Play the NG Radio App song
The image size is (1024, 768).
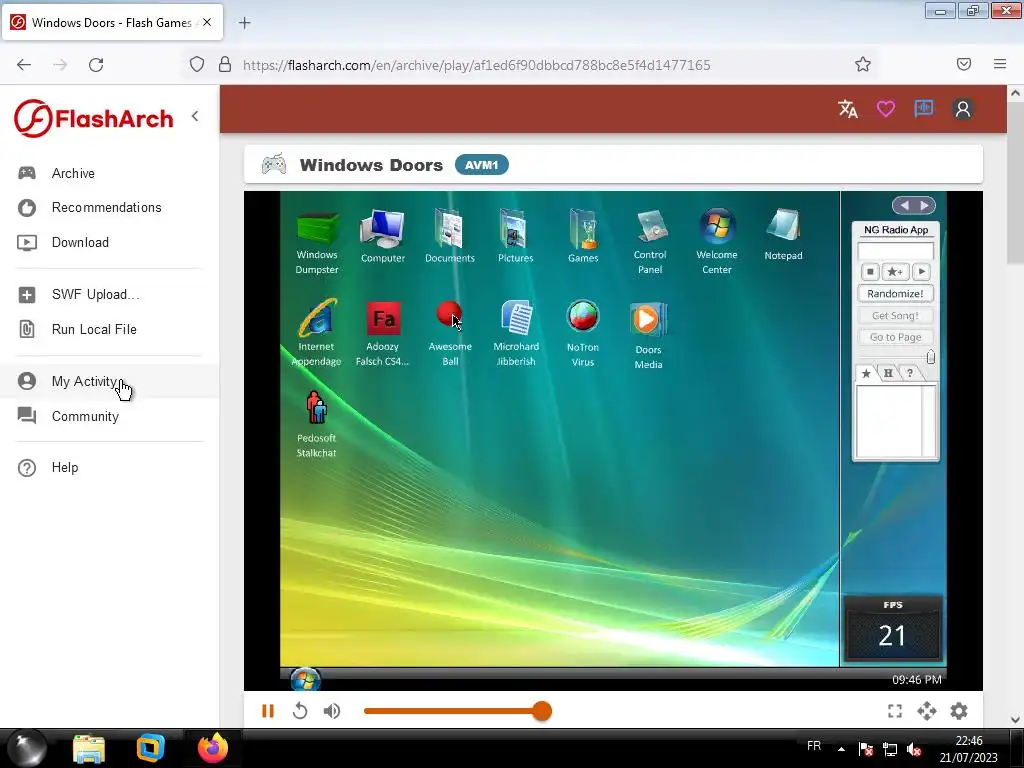pos(921,272)
